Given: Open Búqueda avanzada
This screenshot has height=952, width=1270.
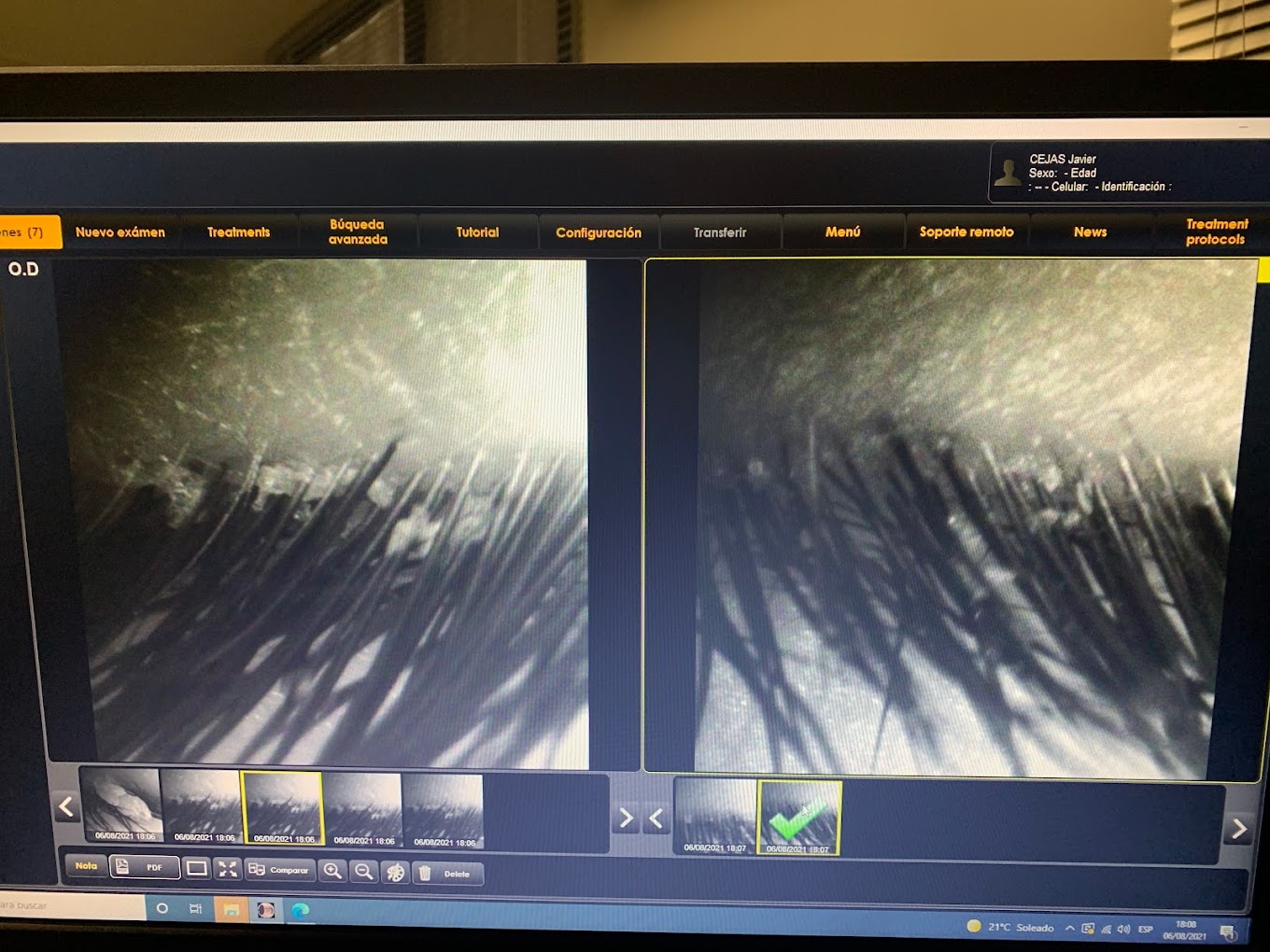Looking at the screenshot, I should [358, 231].
